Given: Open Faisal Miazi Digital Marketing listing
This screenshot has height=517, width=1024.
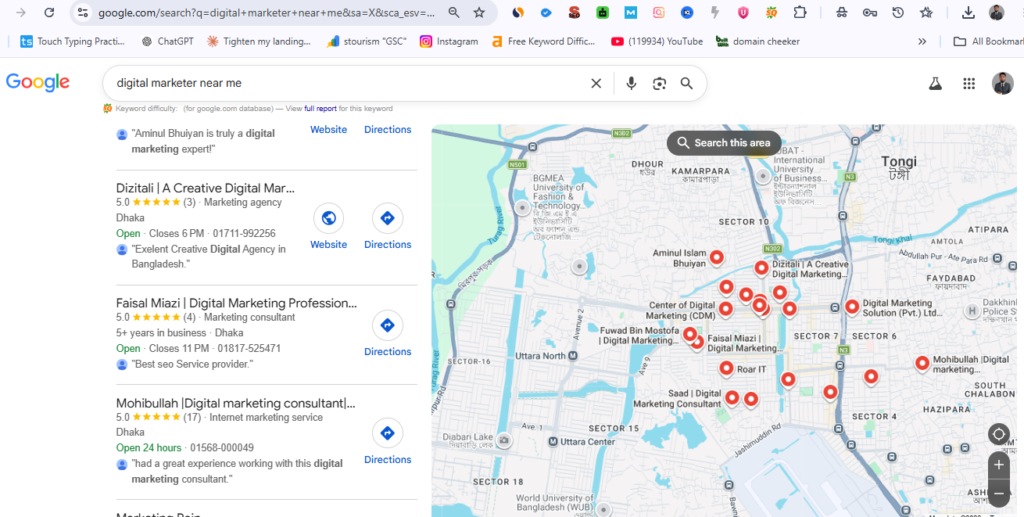Looking at the screenshot, I should coord(236,303).
